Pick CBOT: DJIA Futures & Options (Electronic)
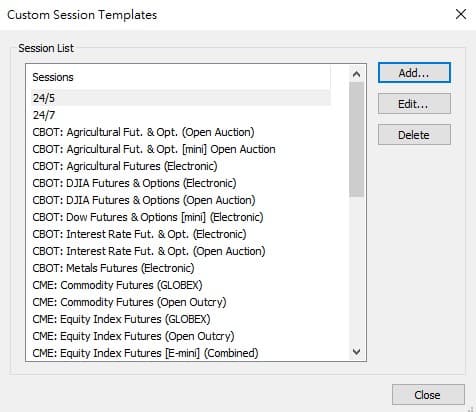The height and width of the screenshot is (412, 476). (134, 183)
